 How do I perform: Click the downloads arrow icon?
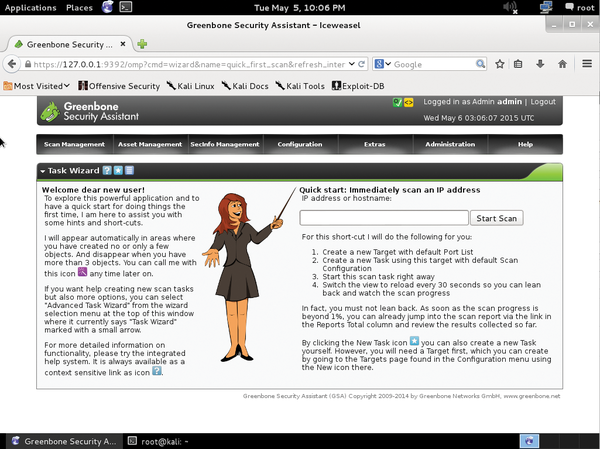pyautogui.click(x=540, y=64)
